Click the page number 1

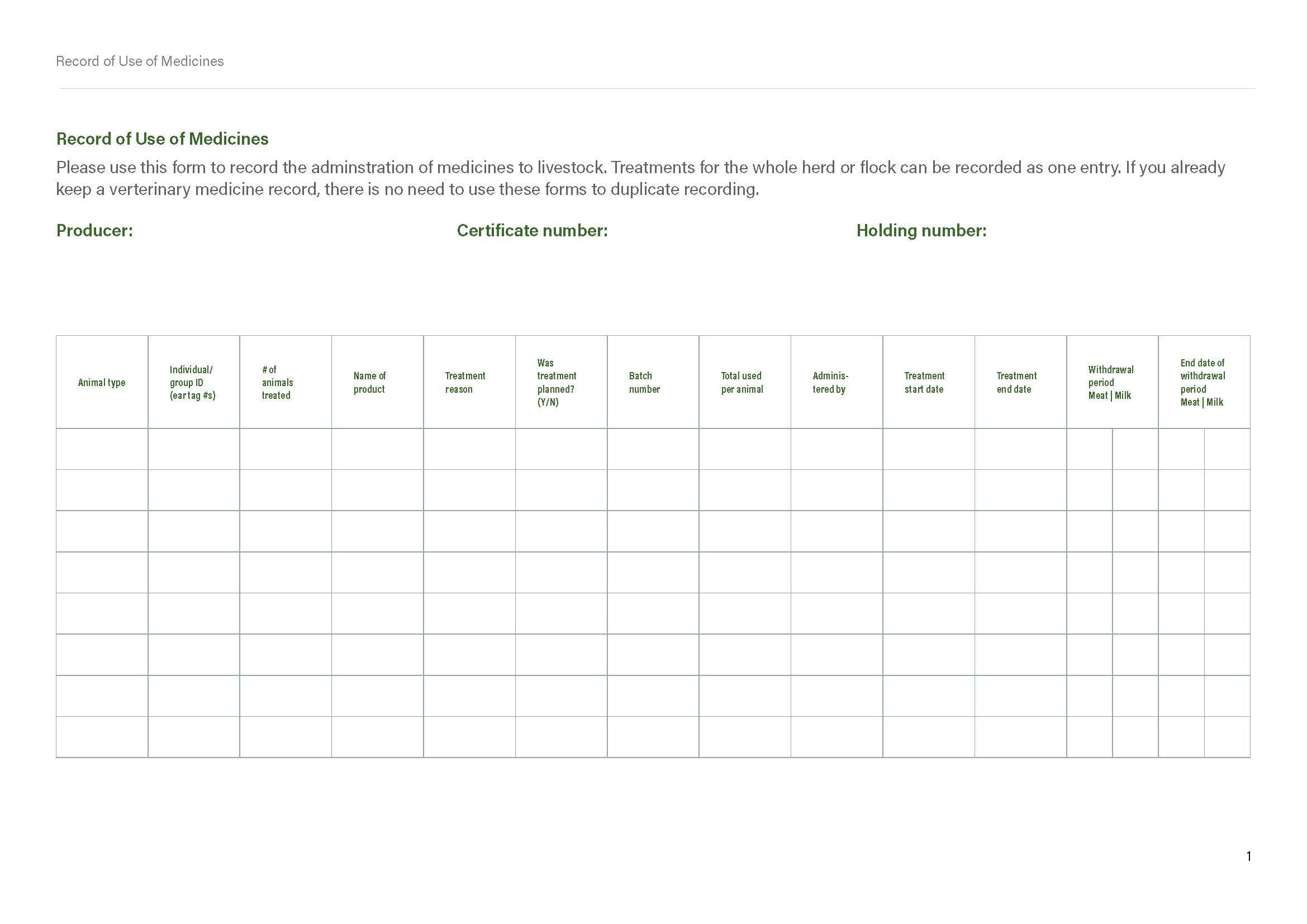pos(1248,856)
